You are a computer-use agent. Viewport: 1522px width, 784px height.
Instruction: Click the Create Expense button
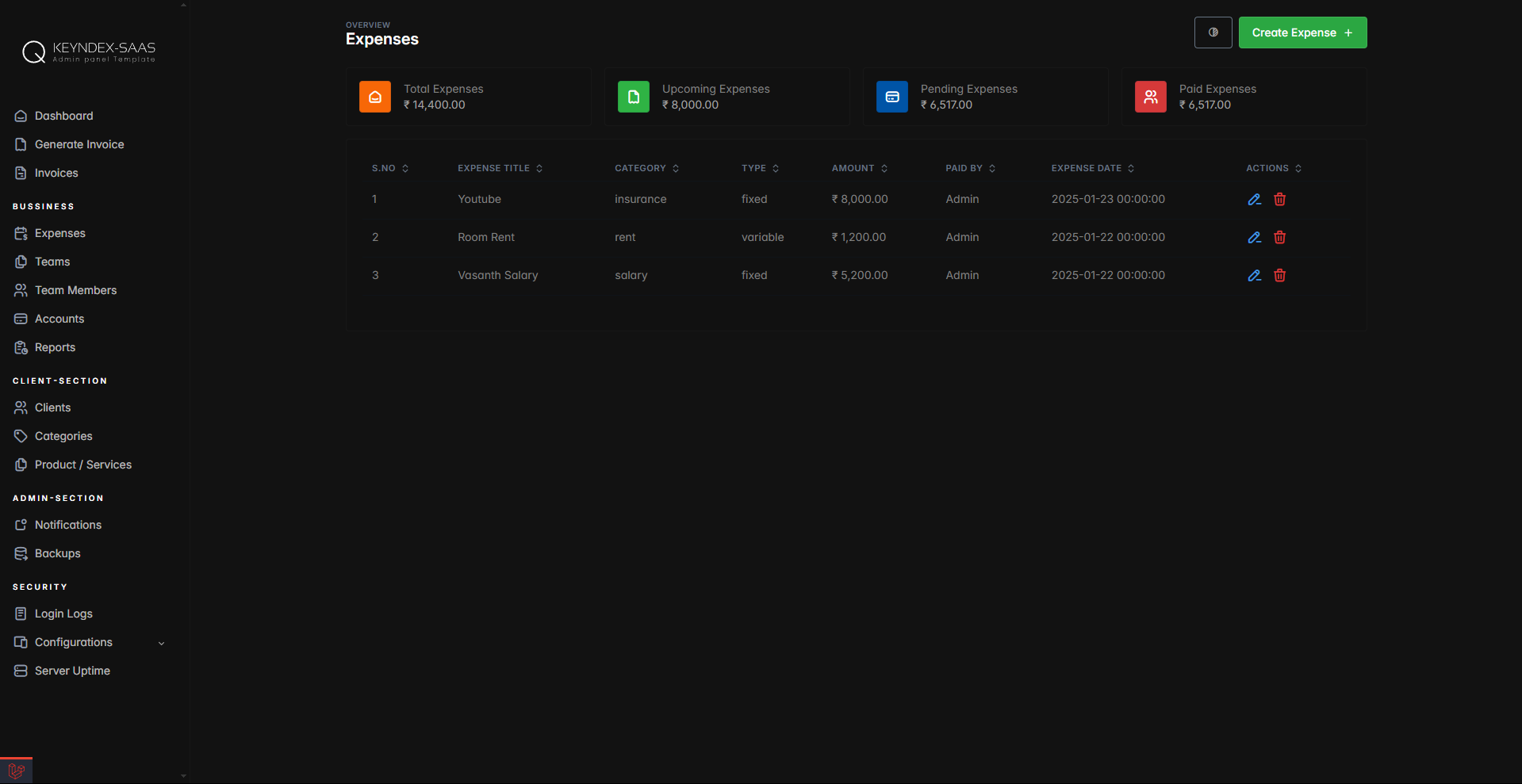[x=1302, y=33]
